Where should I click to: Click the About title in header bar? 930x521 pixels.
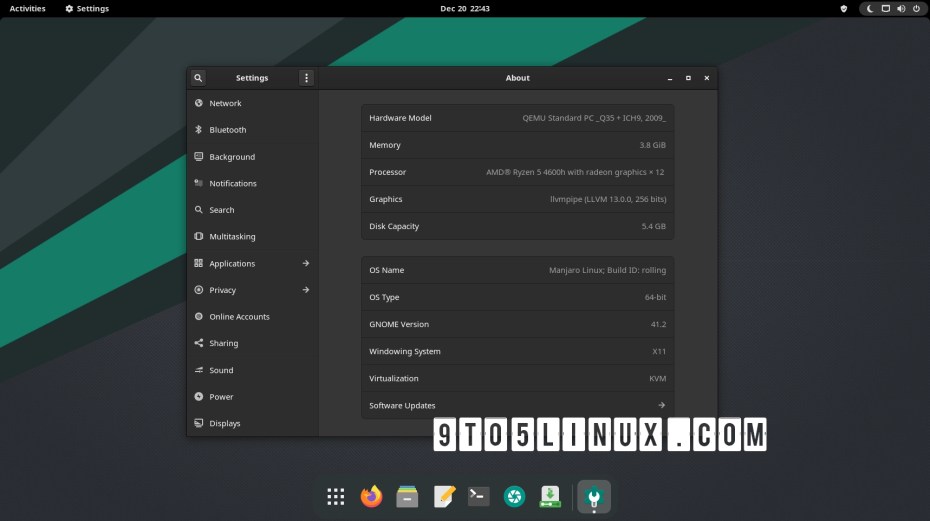click(x=518, y=78)
